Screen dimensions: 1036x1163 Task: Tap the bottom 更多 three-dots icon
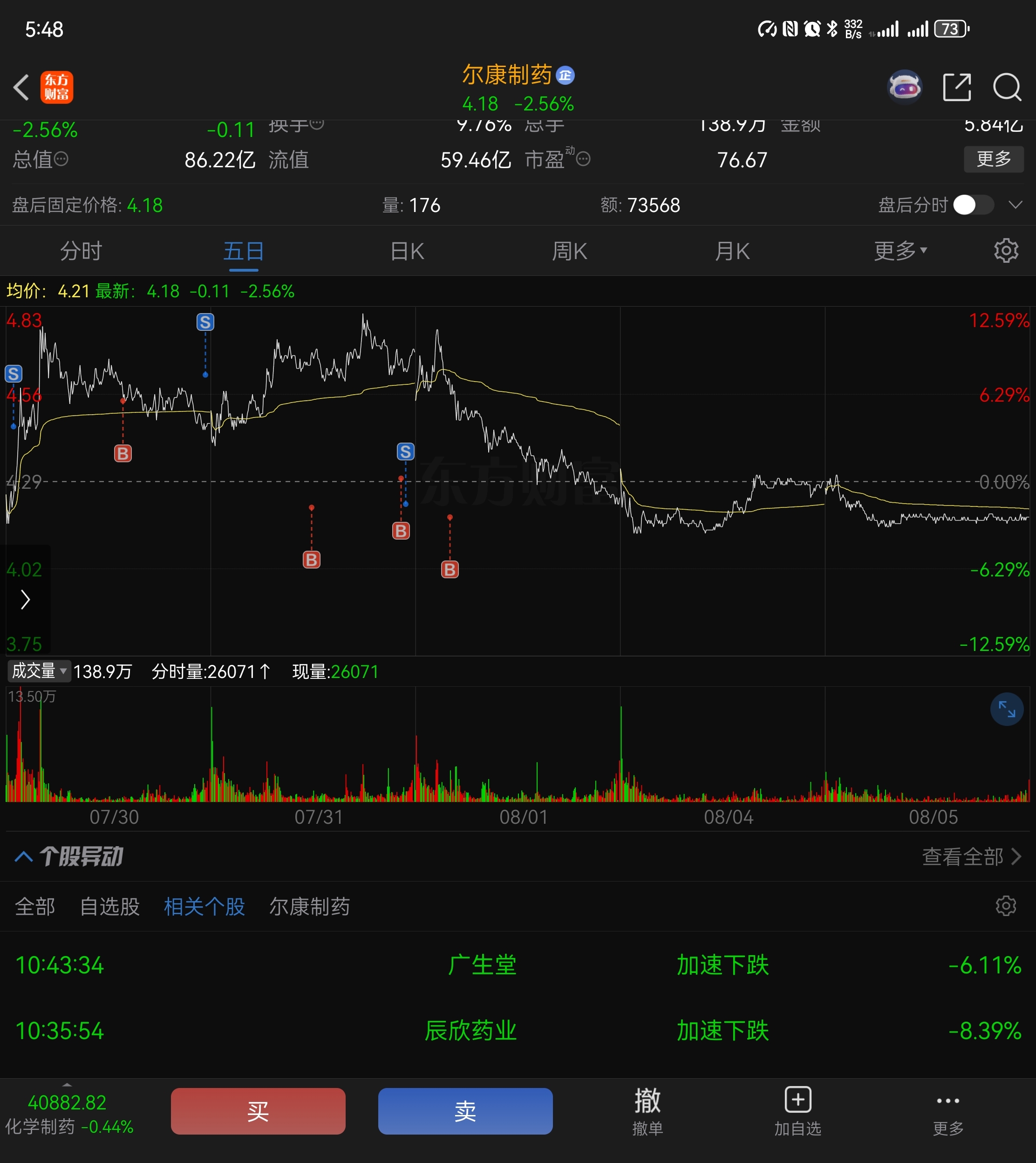948,1101
